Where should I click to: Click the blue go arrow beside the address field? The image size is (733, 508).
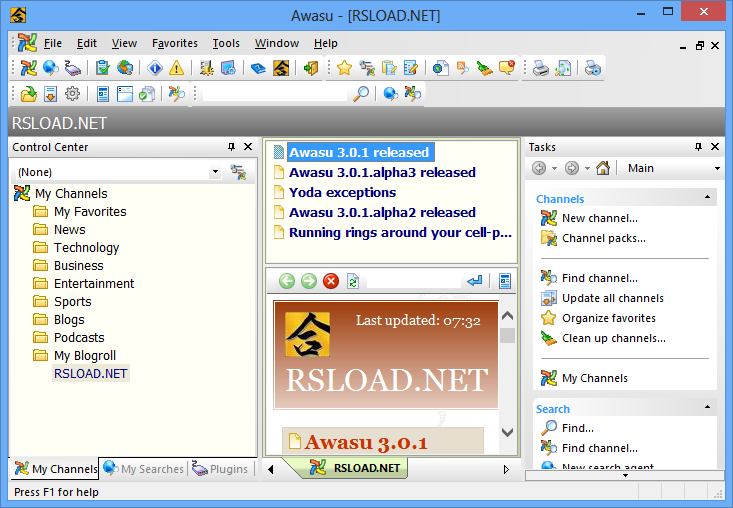click(474, 281)
